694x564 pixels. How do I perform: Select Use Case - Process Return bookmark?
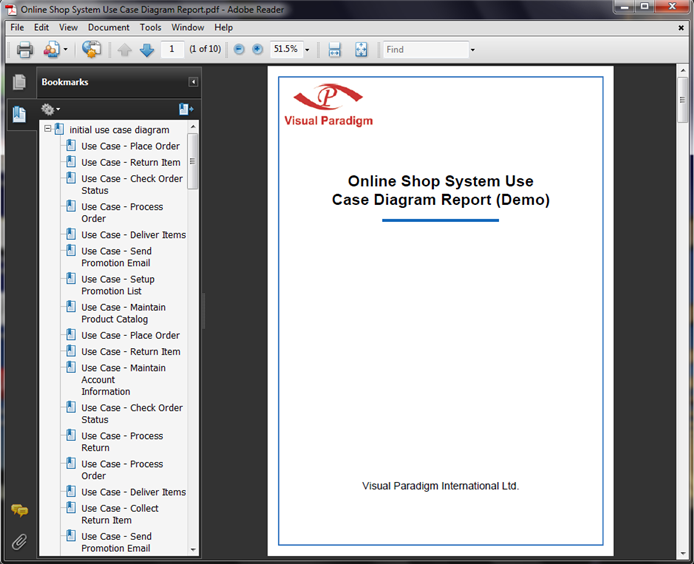(x=122, y=441)
